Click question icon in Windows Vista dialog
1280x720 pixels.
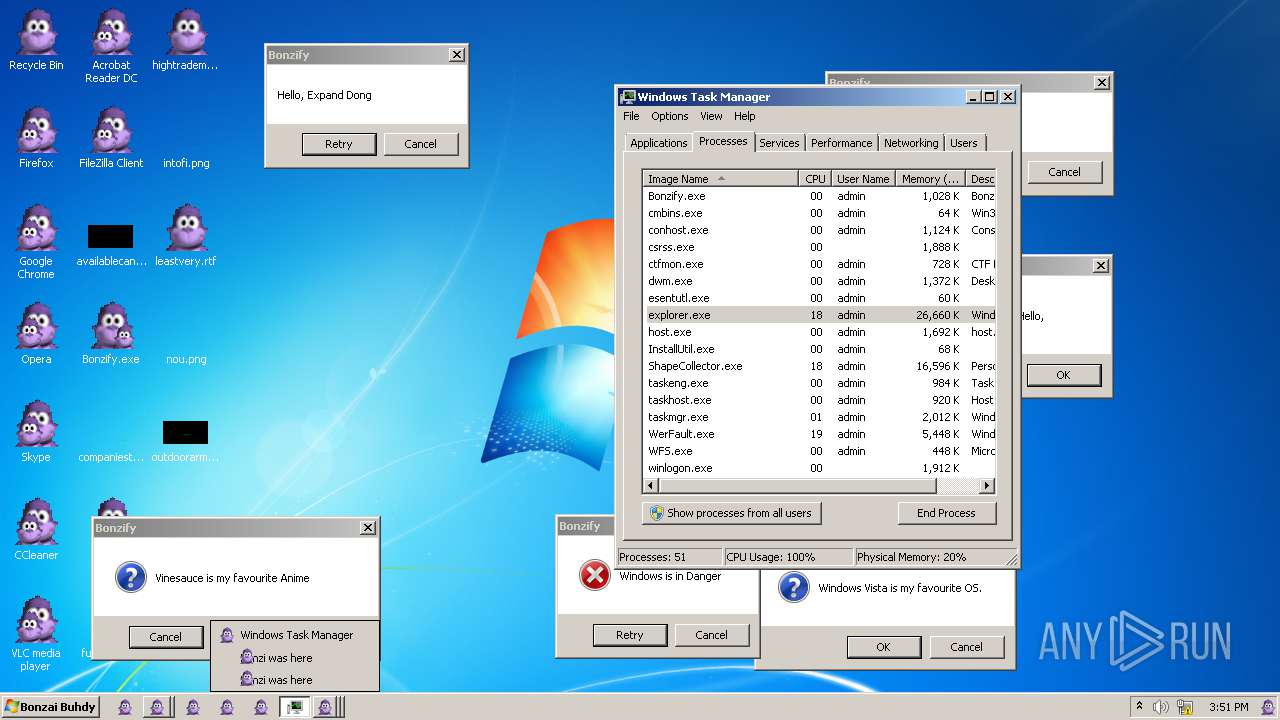point(793,587)
